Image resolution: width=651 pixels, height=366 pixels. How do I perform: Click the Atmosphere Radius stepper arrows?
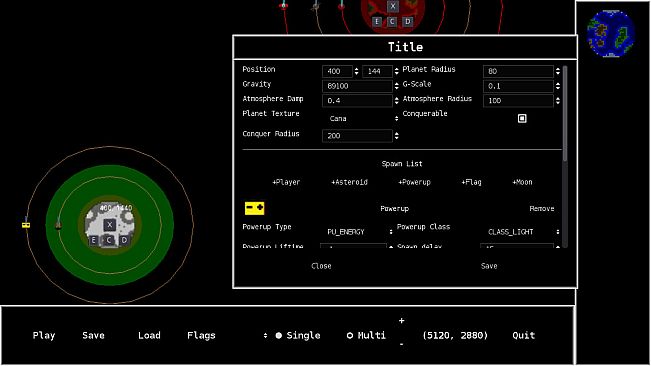tap(558, 100)
